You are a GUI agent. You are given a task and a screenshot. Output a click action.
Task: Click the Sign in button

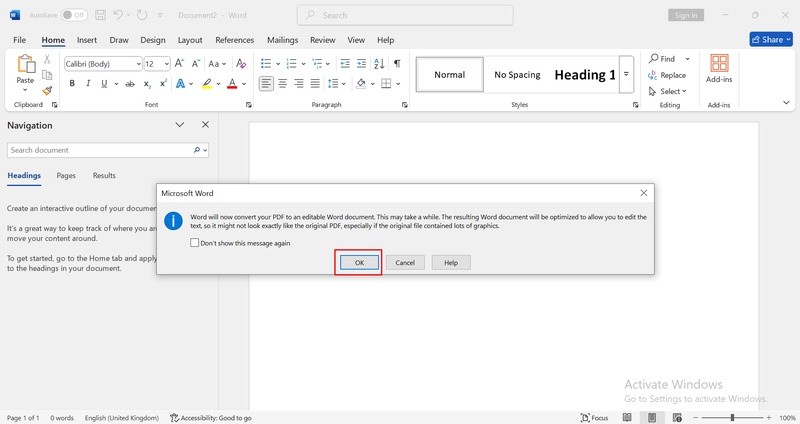(x=686, y=15)
